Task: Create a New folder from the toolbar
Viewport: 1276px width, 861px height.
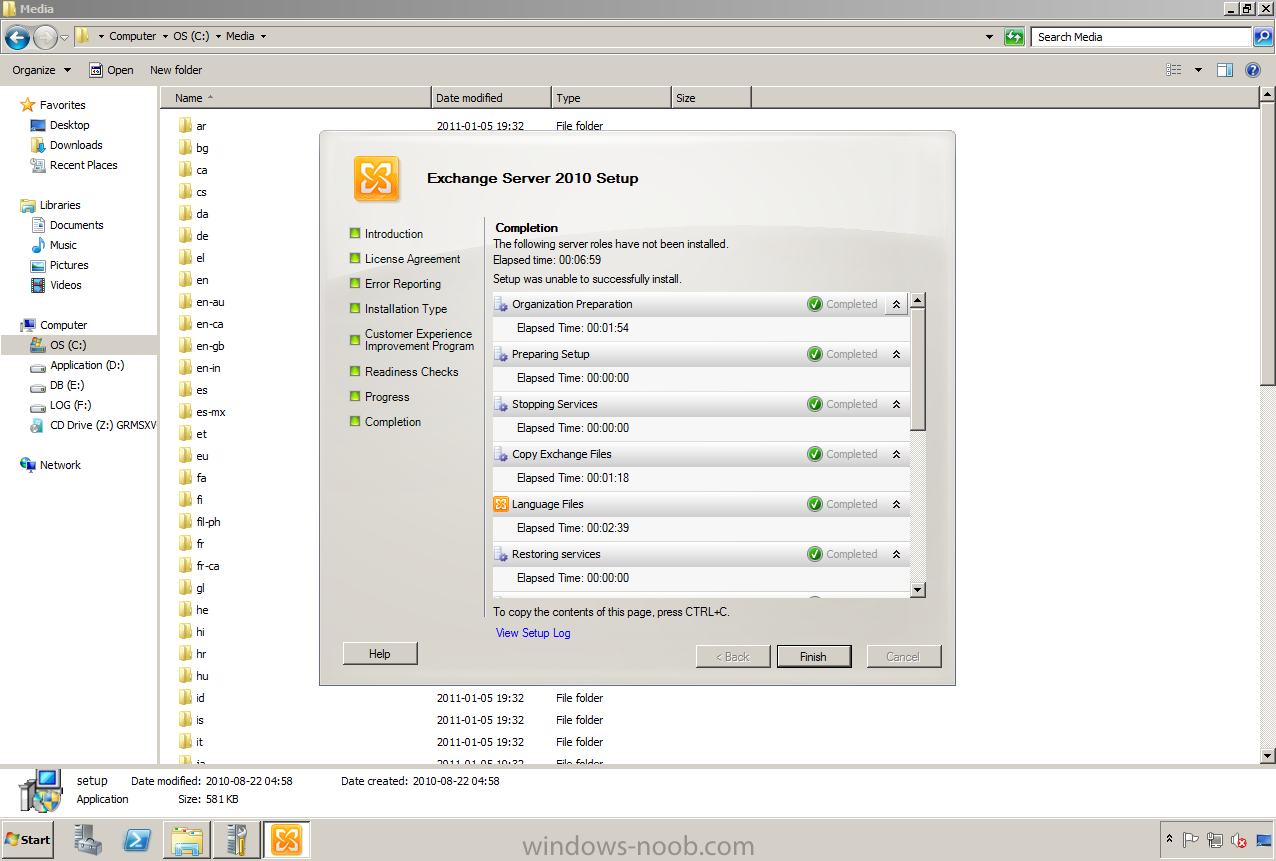Action: (x=176, y=70)
